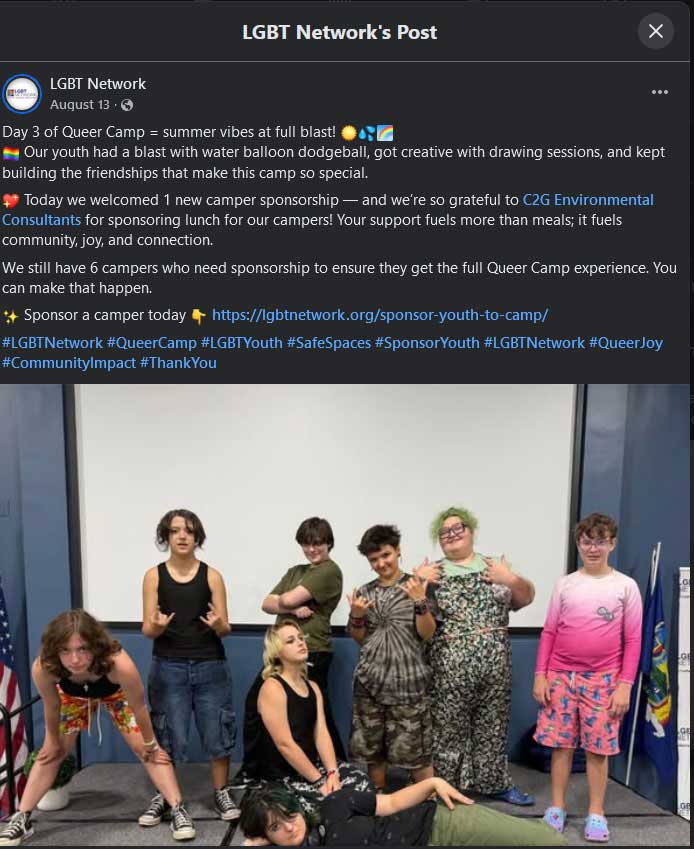Open the August 13 post timestamp
The height and width of the screenshot is (849, 694).
(x=80, y=105)
